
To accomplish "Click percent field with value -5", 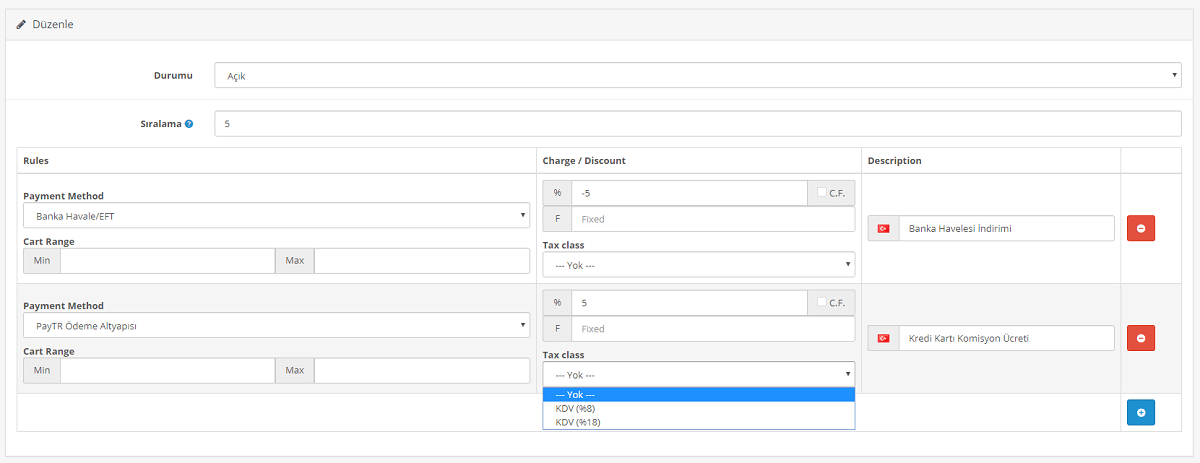I will [689, 192].
